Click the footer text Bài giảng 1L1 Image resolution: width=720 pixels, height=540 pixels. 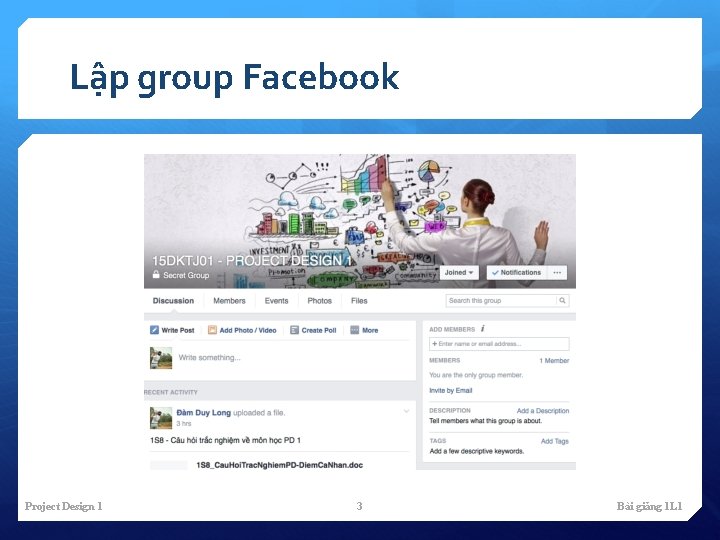649,506
